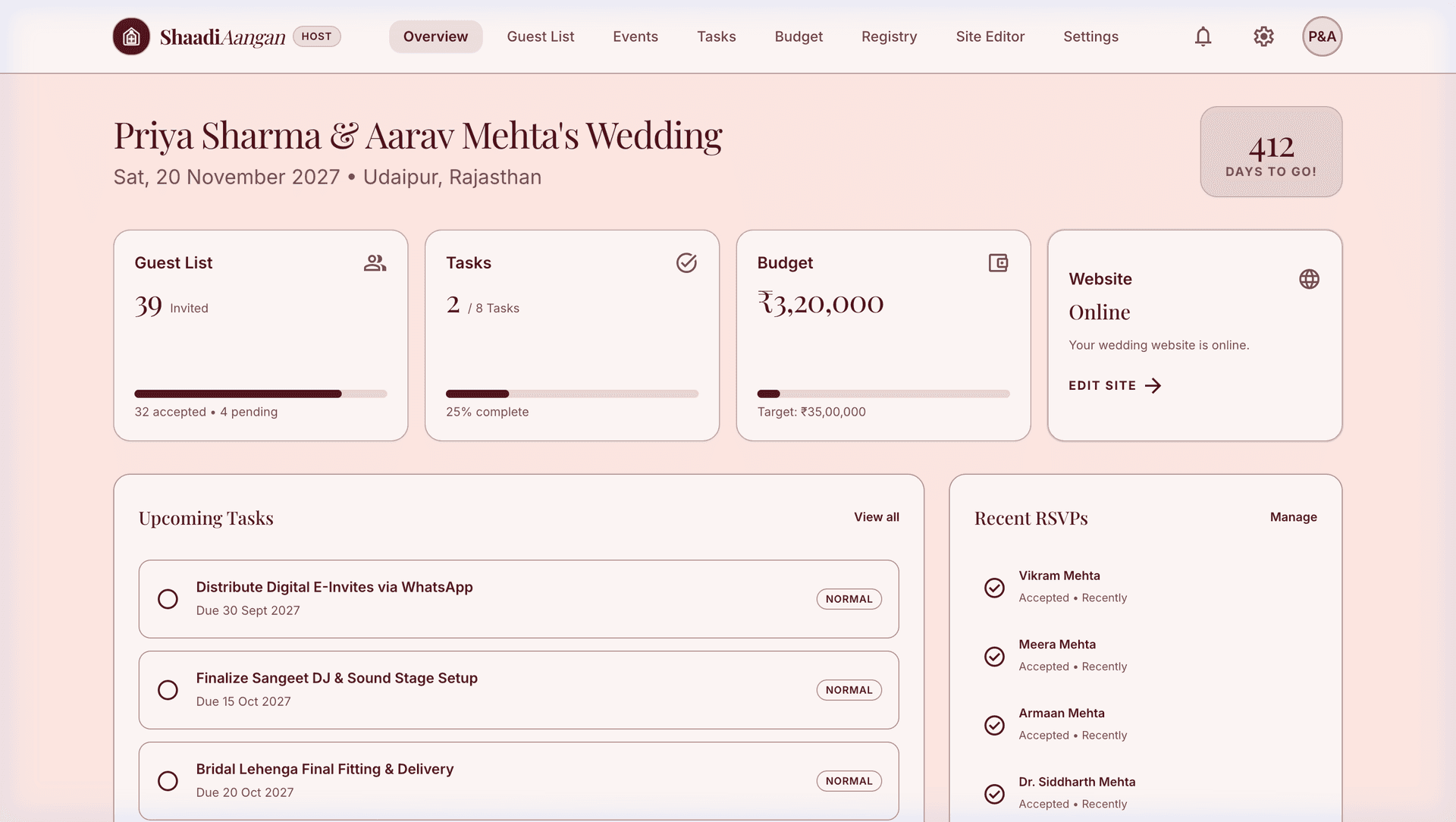Click "Due 30 Sept 2027" text

[x=248, y=610]
